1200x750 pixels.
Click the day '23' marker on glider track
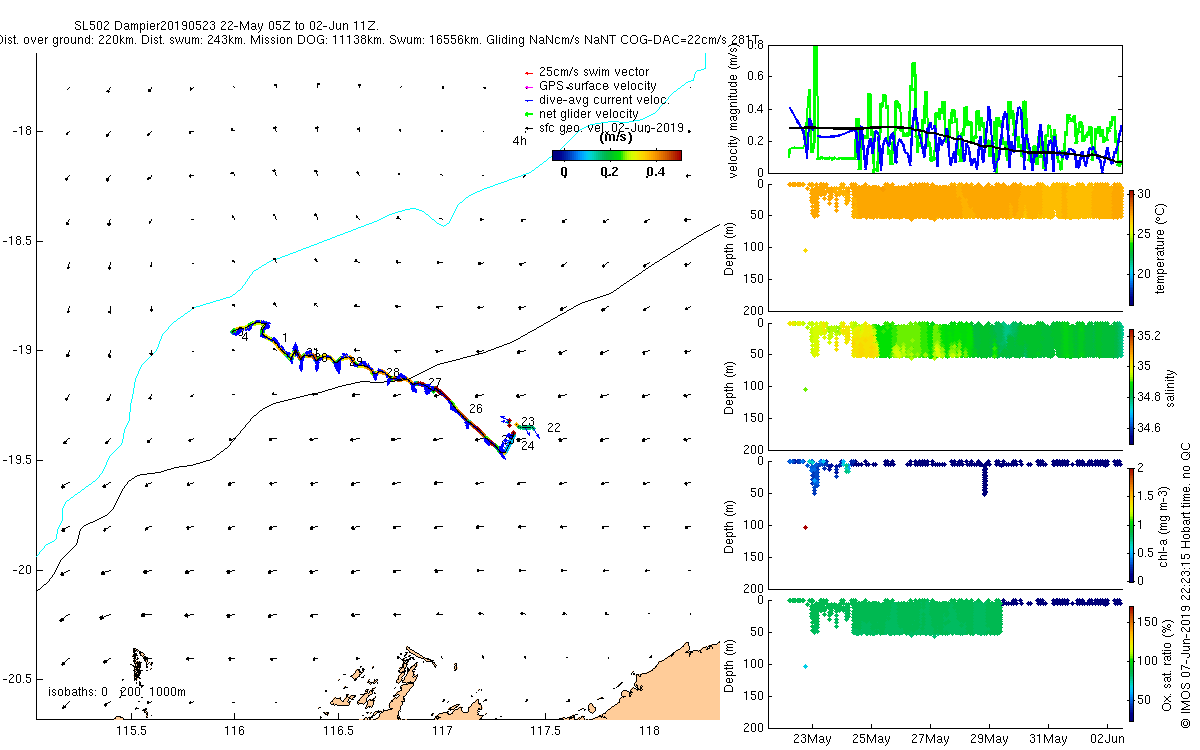click(x=528, y=422)
